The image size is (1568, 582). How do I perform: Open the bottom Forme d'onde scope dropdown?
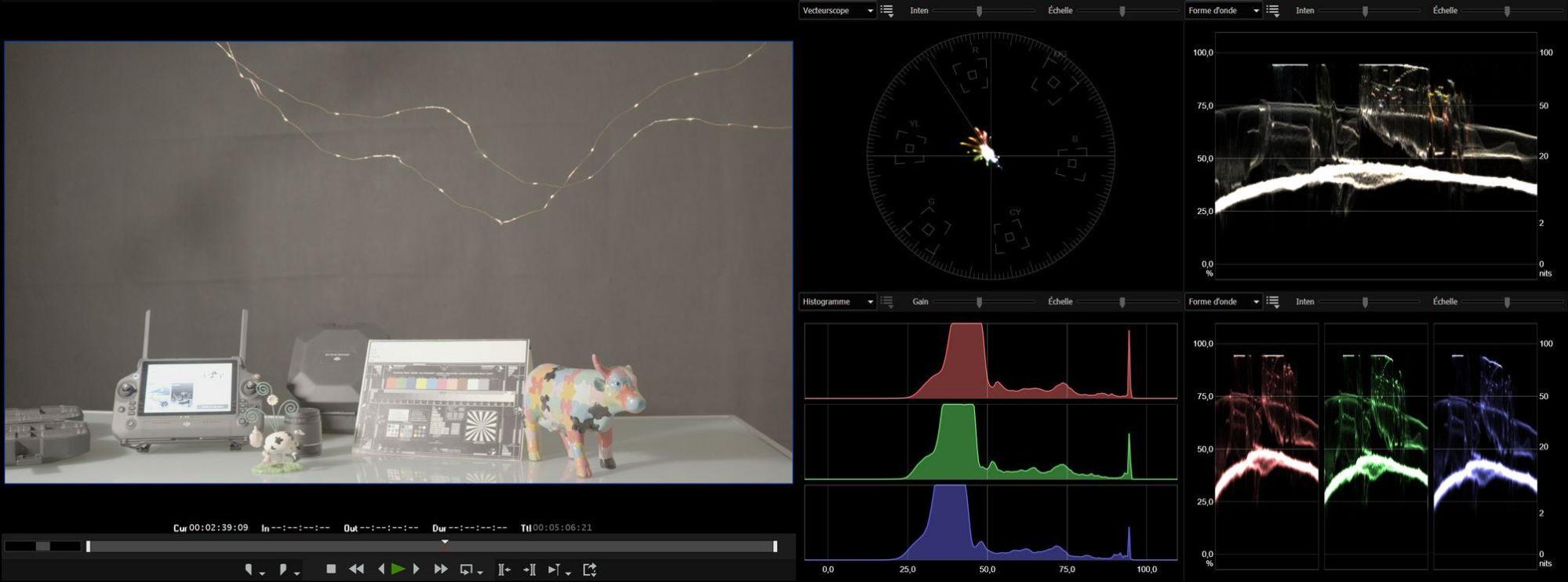(x=1223, y=301)
